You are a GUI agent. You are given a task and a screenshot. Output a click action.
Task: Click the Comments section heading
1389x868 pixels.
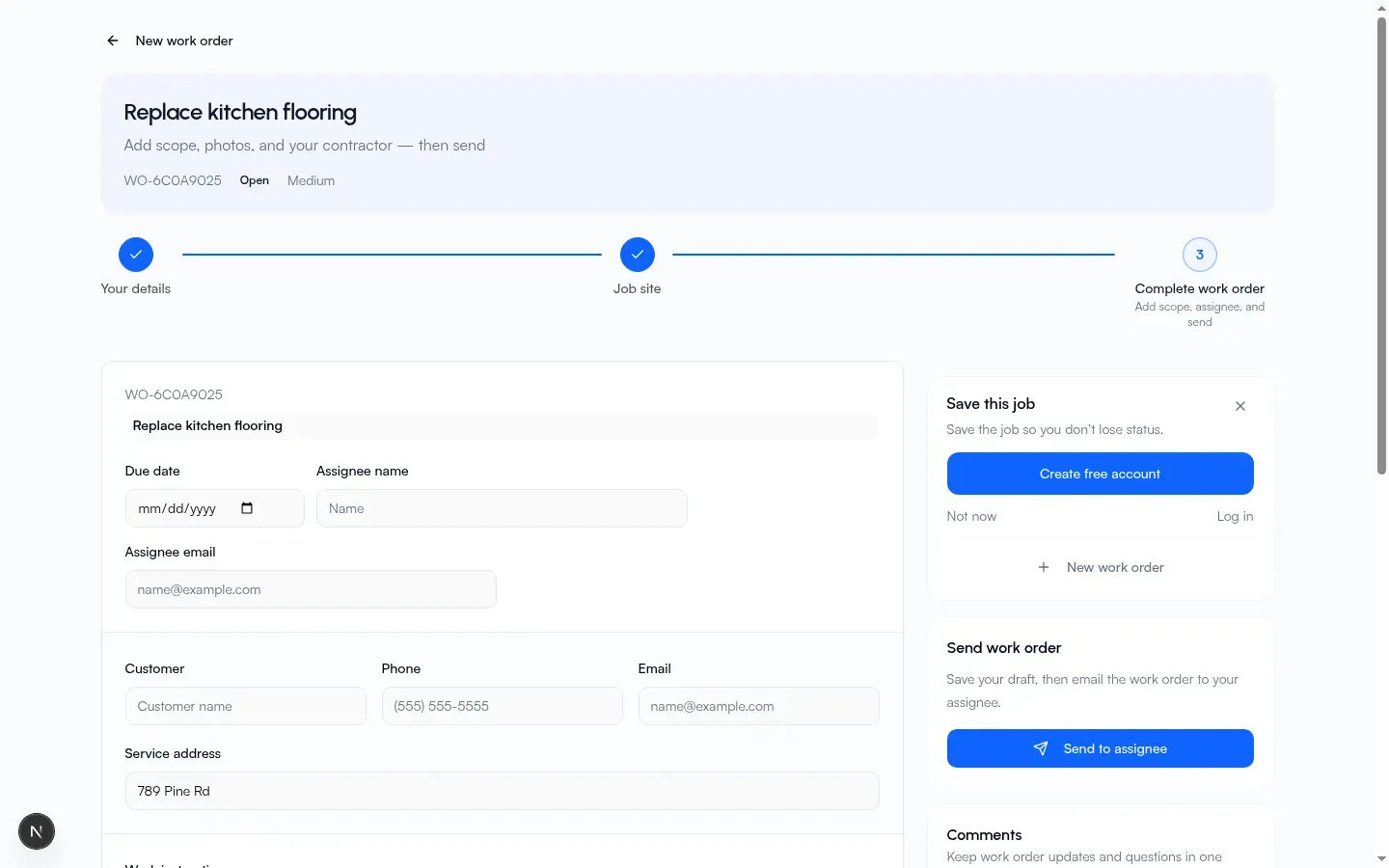[984, 835]
